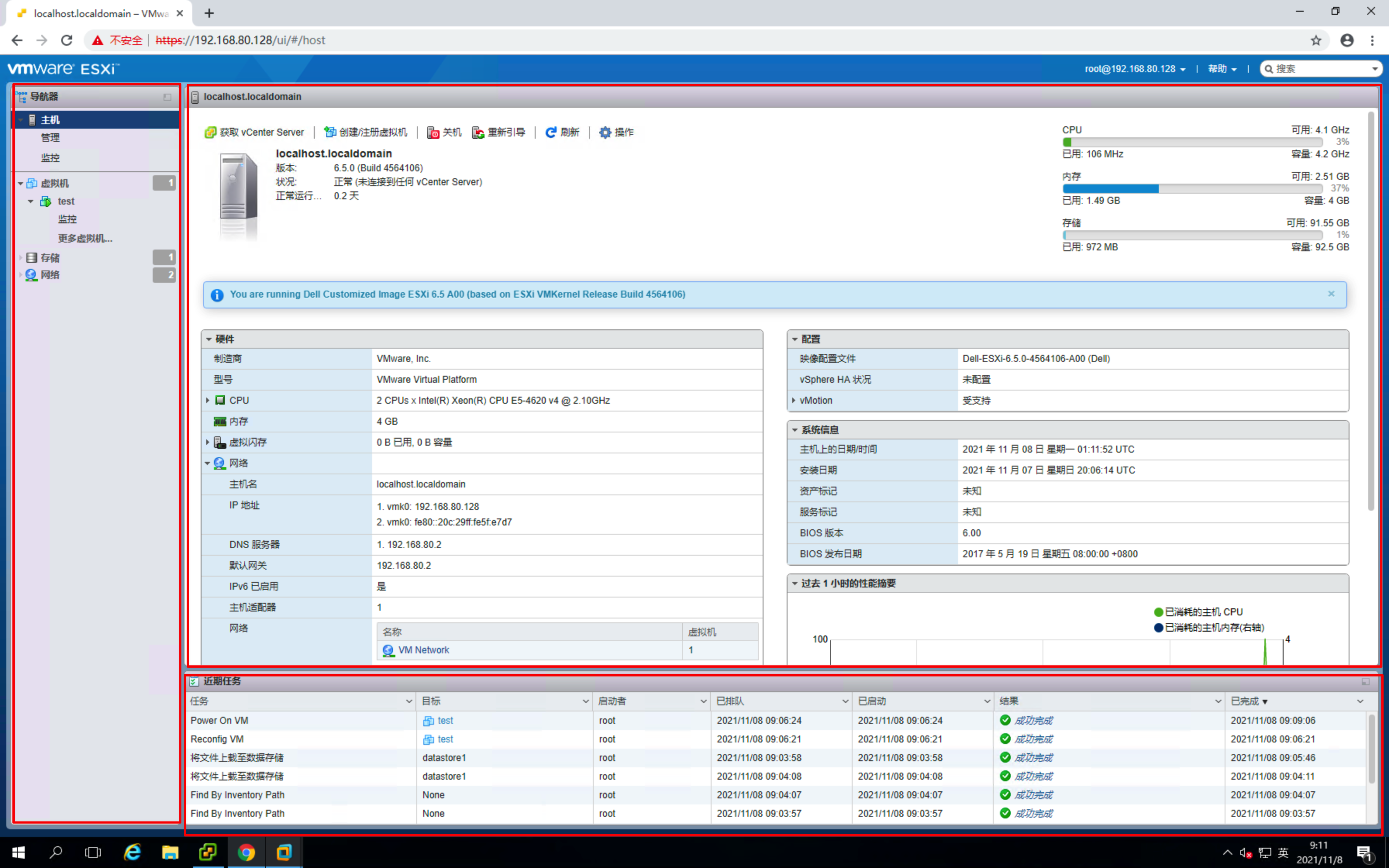This screenshot has width=1389, height=868.
Task: Click the Get vCenter Server icon
Action: [x=210, y=133]
